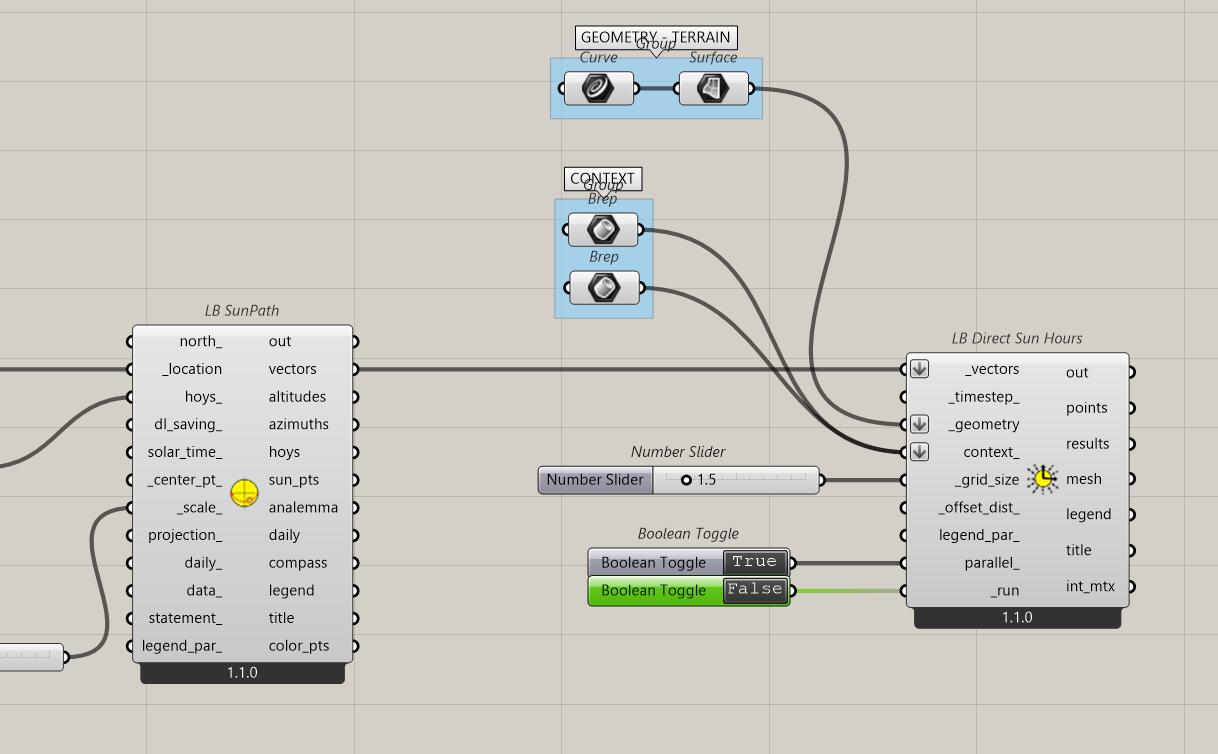Click the dl_saving_ input on SunPath
Screen dimensions: 1218x754
click(188, 424)
